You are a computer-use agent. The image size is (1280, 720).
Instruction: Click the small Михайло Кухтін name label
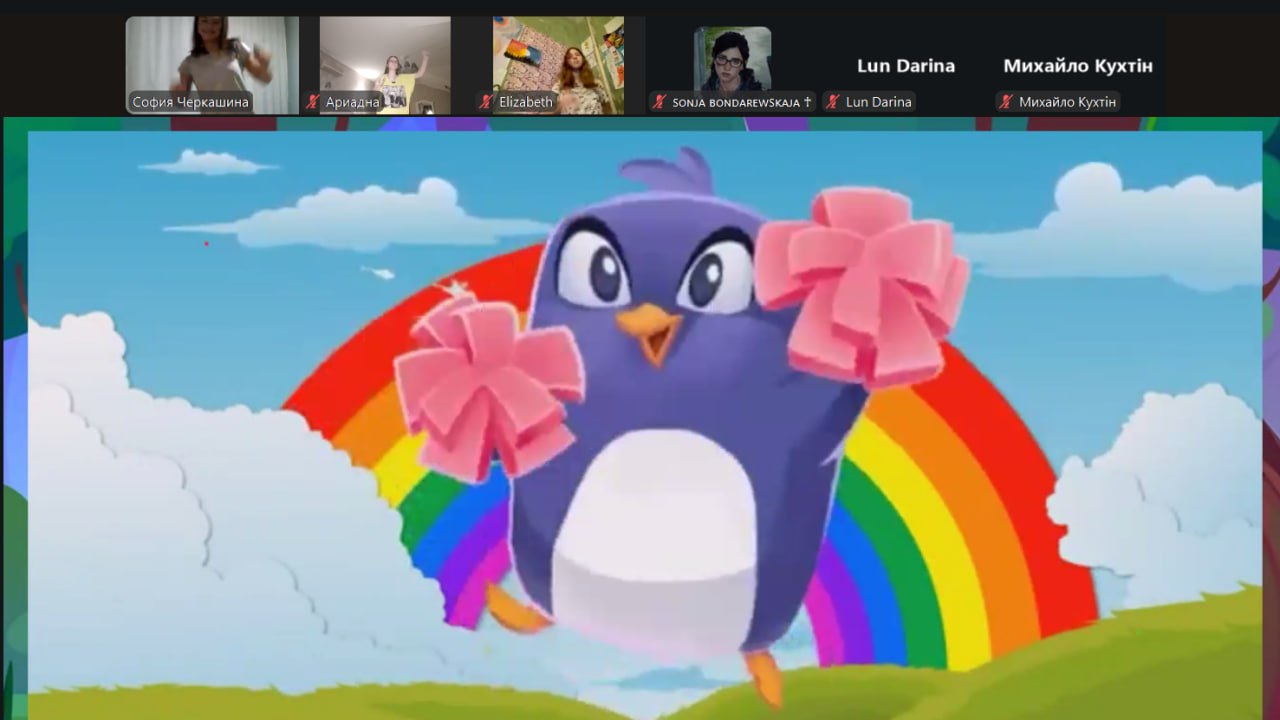1066,102
